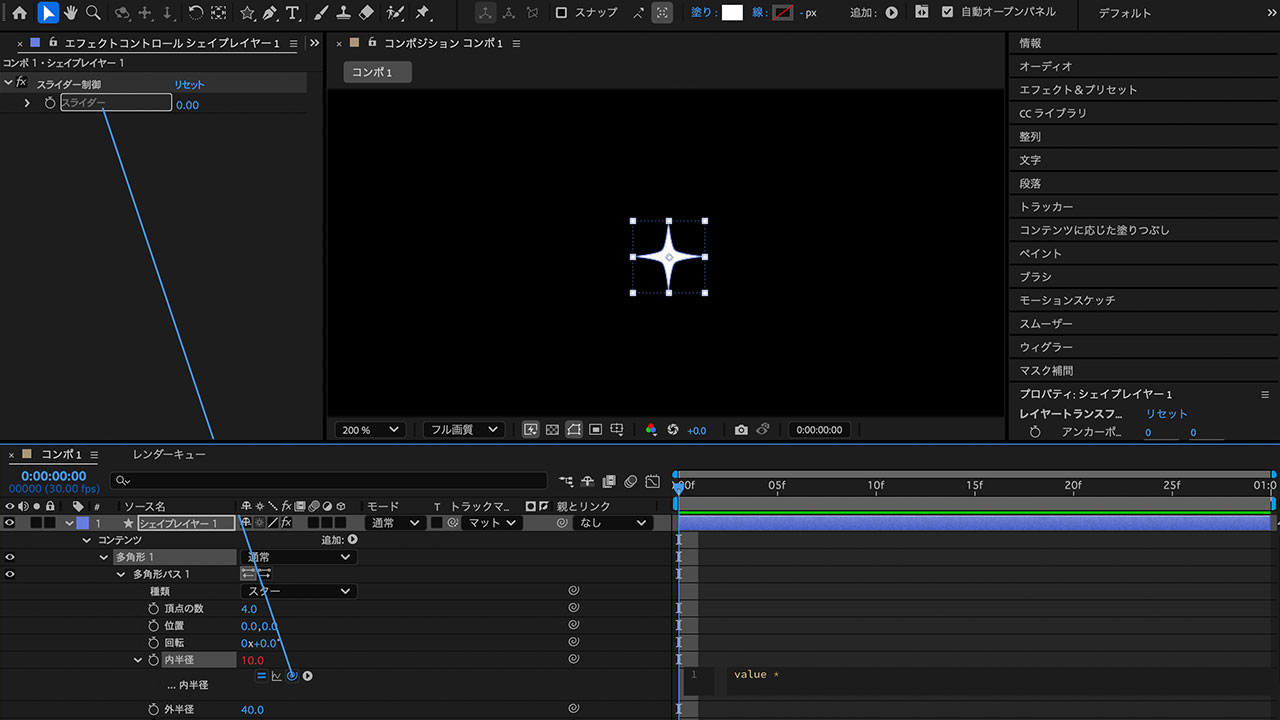Screen dimensions: 1280x720
Task: Select the Puppet Pin tool
Action: click(x=422, y=13)
